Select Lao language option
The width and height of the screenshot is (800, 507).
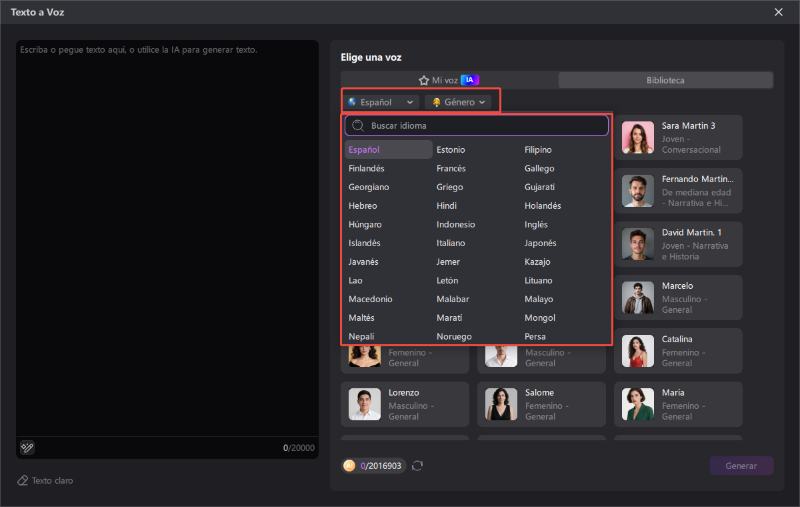pyautogui.click(x=355, y=281)
